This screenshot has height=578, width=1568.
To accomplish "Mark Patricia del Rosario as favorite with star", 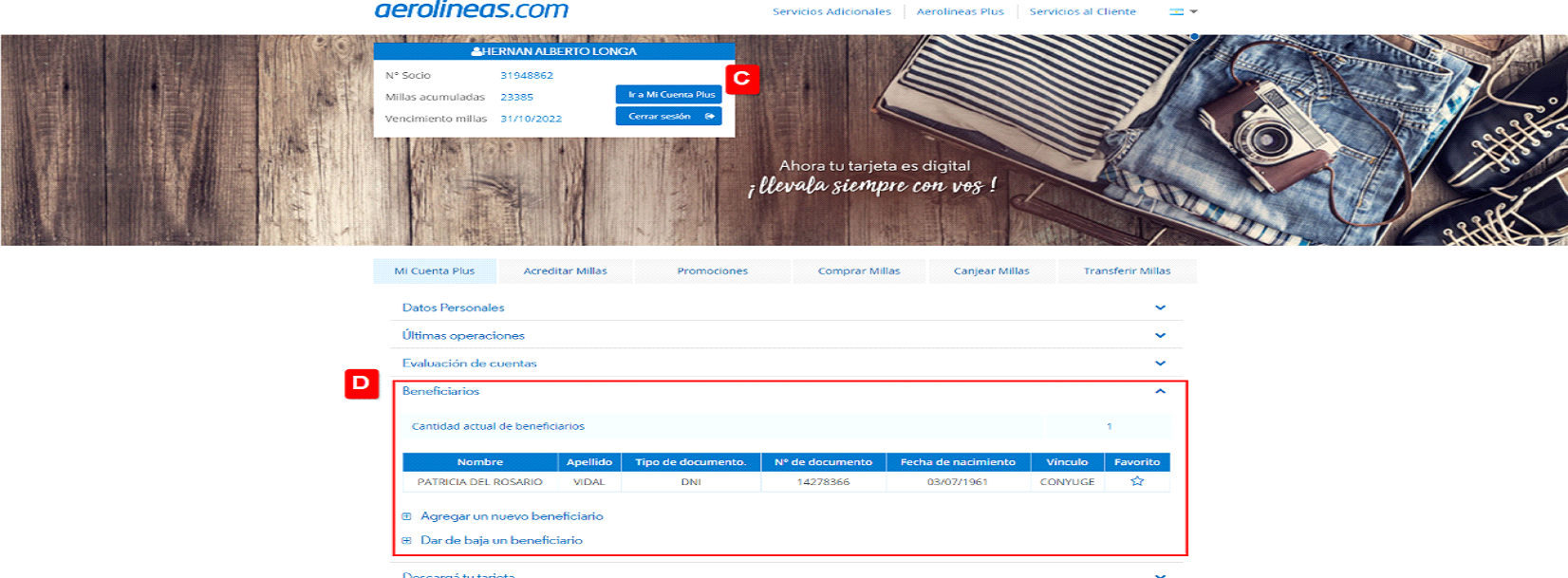I will point(1136,481).
